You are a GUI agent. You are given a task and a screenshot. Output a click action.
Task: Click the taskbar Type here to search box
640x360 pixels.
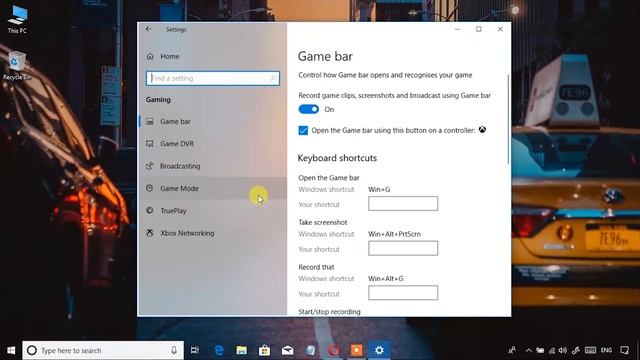coord(103,350)
